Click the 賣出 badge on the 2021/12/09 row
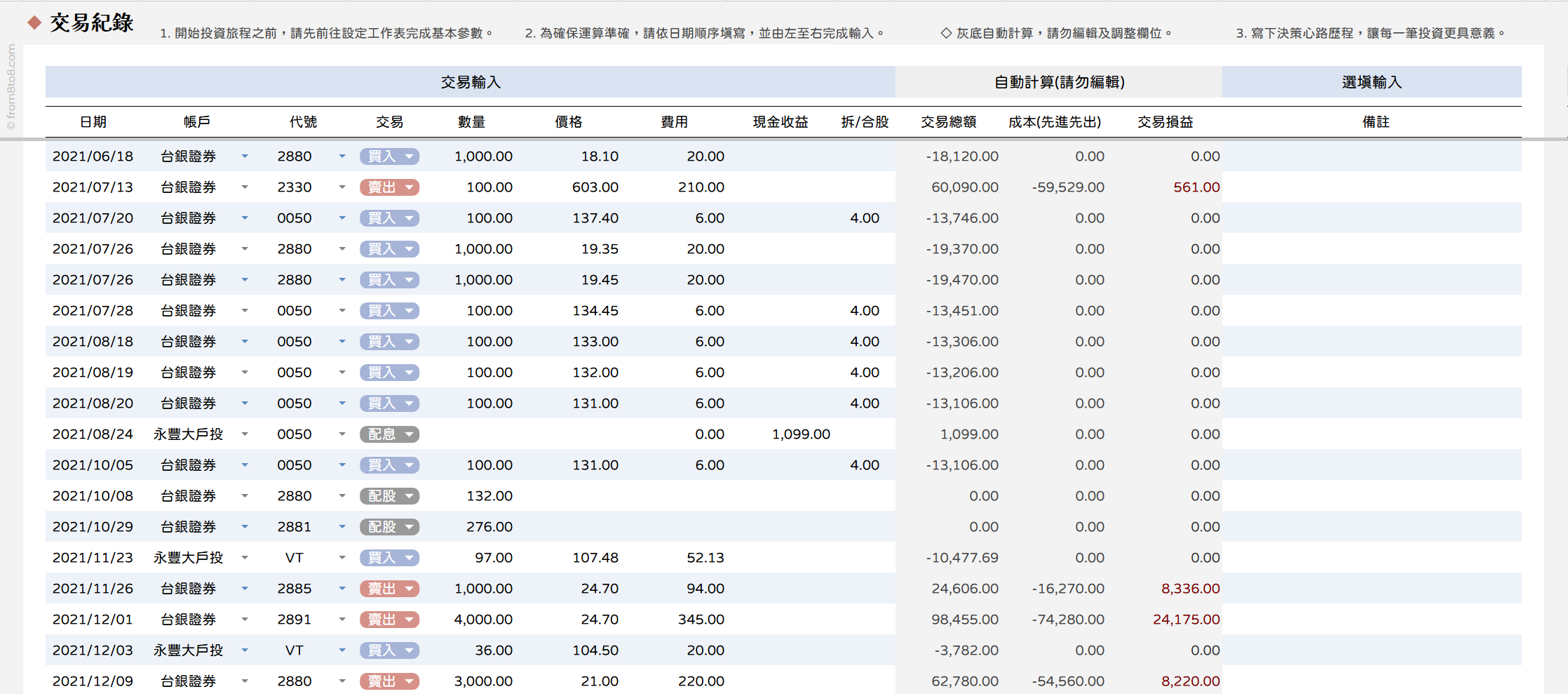The height and width of the screenshot is (694, 1568). tap(389, 680)
